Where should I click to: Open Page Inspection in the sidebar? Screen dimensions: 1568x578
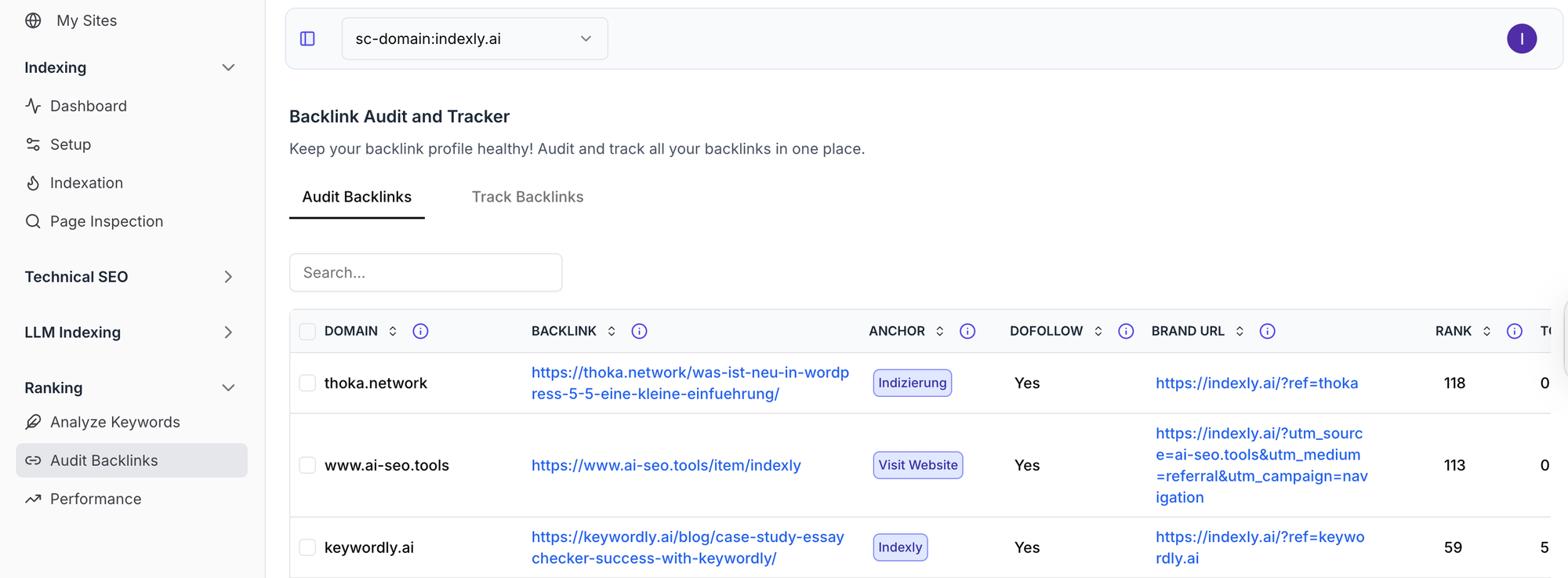(x=107, y=221)
